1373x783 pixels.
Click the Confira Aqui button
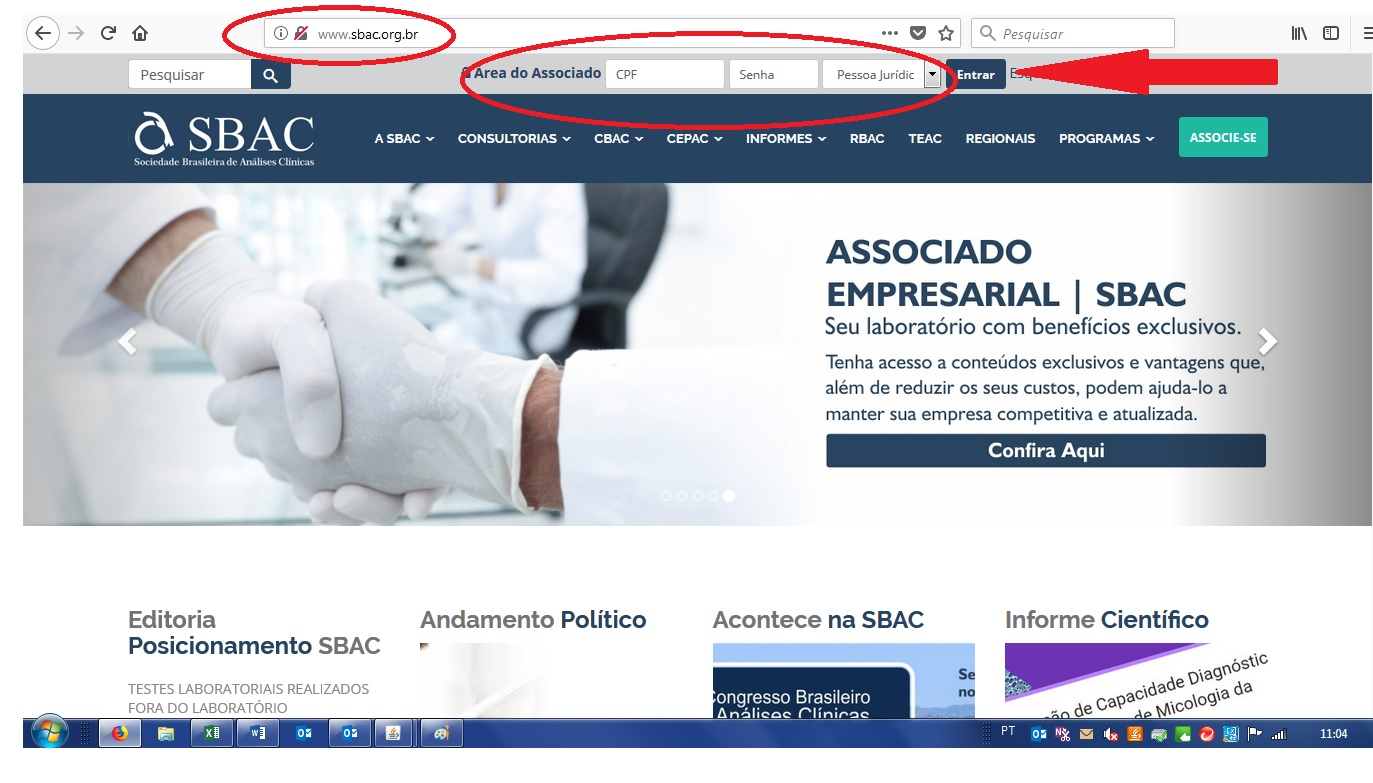coord(1046,450)
